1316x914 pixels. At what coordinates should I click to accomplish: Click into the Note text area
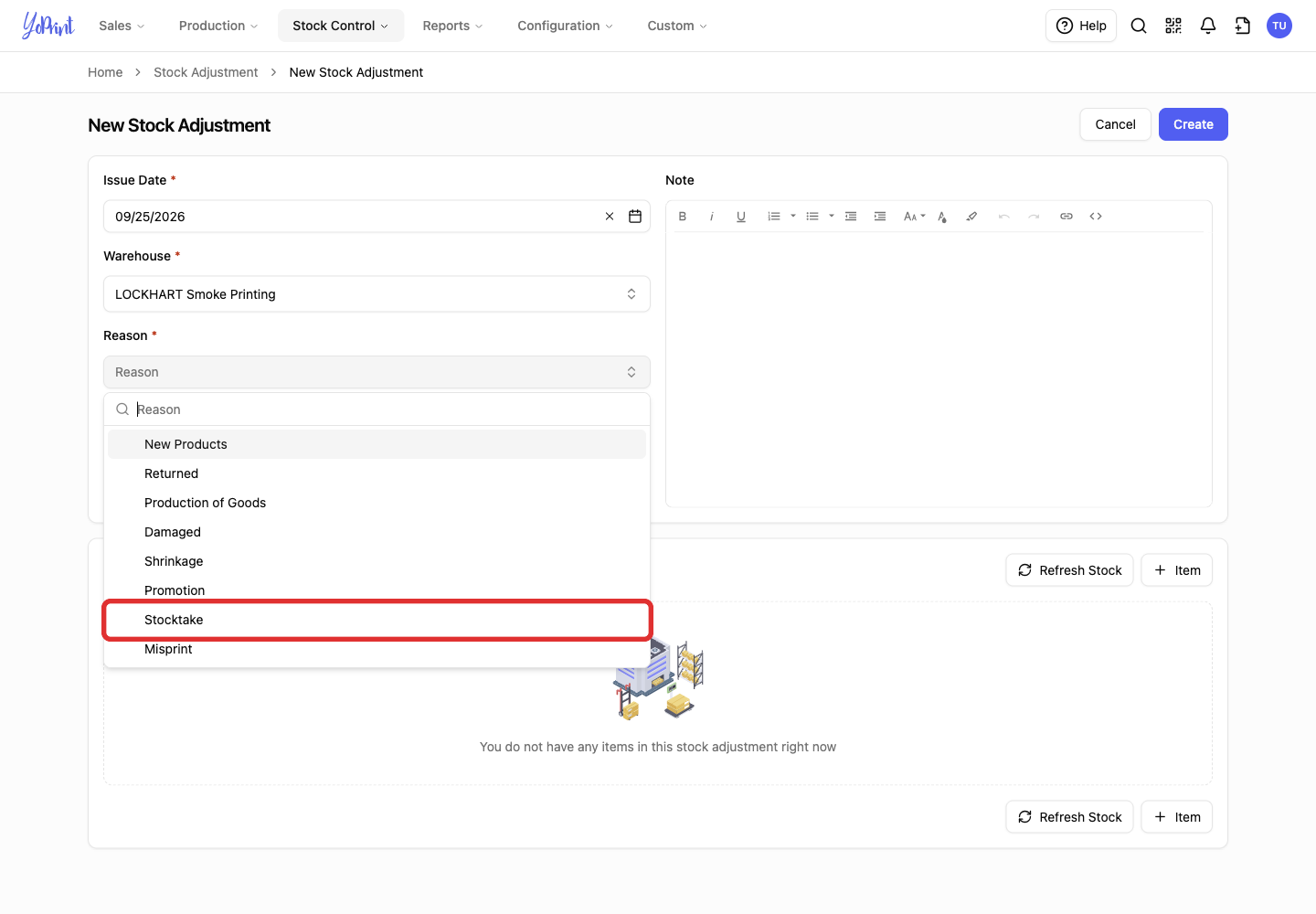939,369
